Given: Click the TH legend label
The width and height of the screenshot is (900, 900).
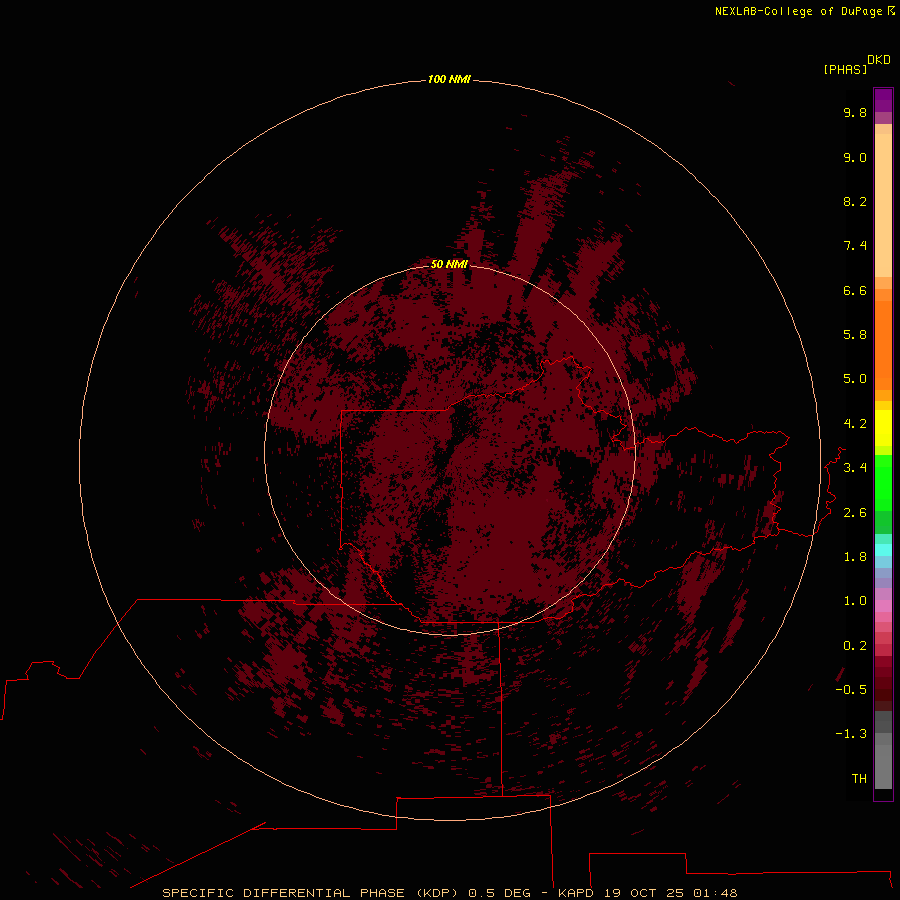Looking at the screenshot, I should click(x=859, y=779).
